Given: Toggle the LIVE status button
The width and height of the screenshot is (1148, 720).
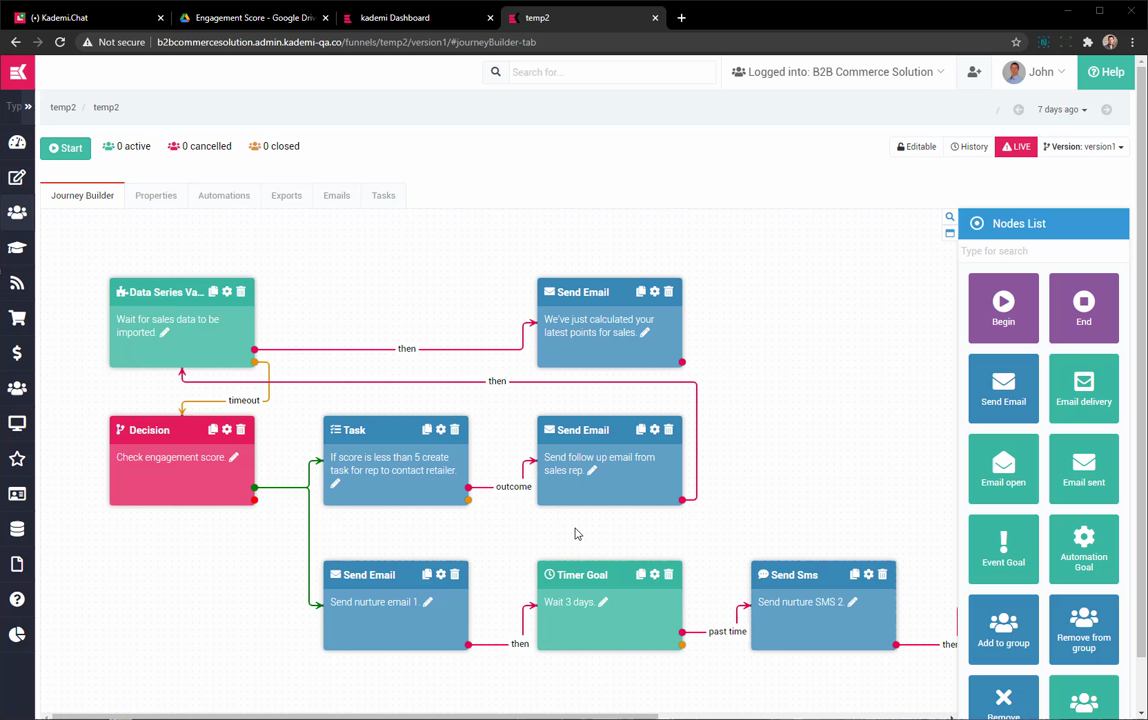Looking at the screenshot, I should (x=1016, y=147).
